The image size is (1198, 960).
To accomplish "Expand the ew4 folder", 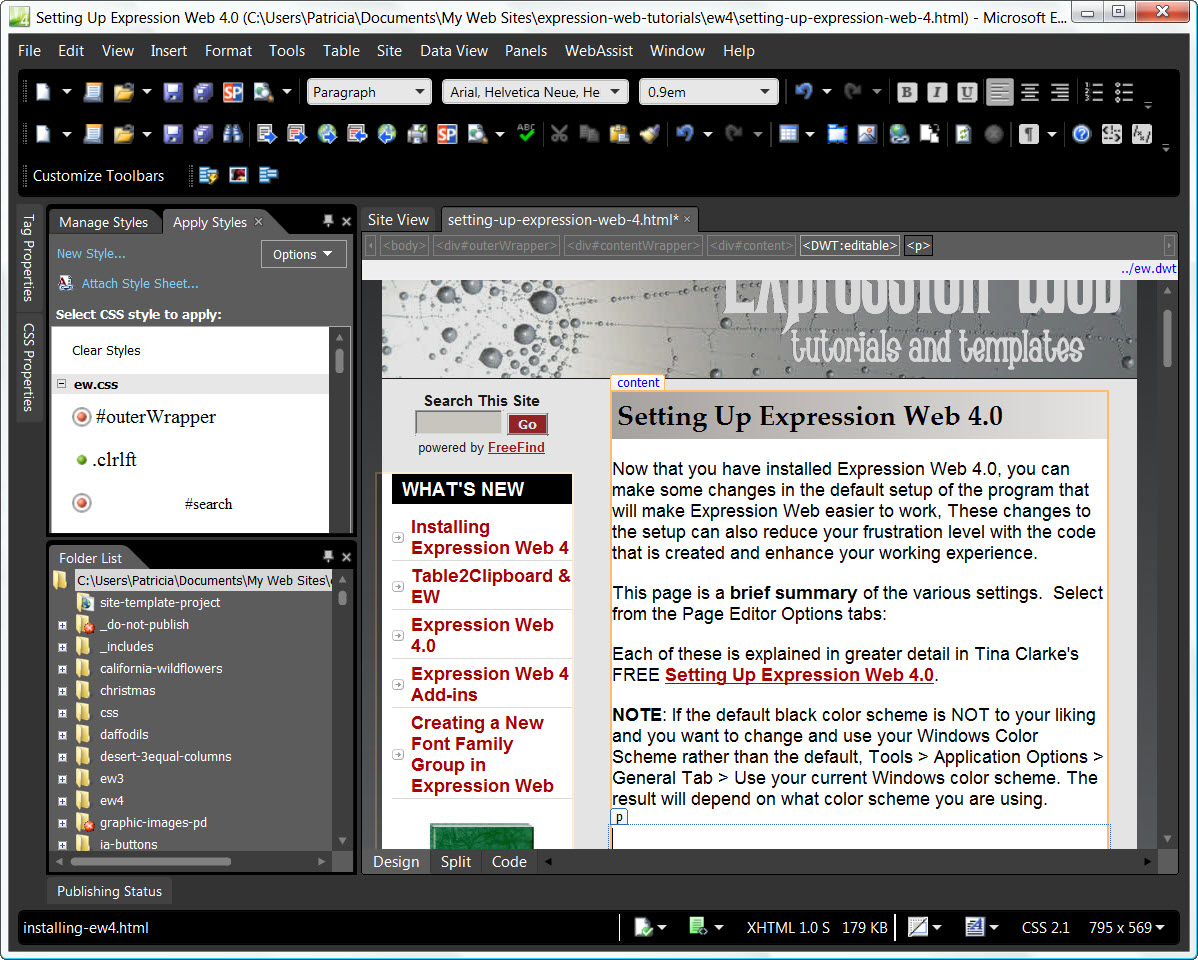I will [x=62, y=801].
